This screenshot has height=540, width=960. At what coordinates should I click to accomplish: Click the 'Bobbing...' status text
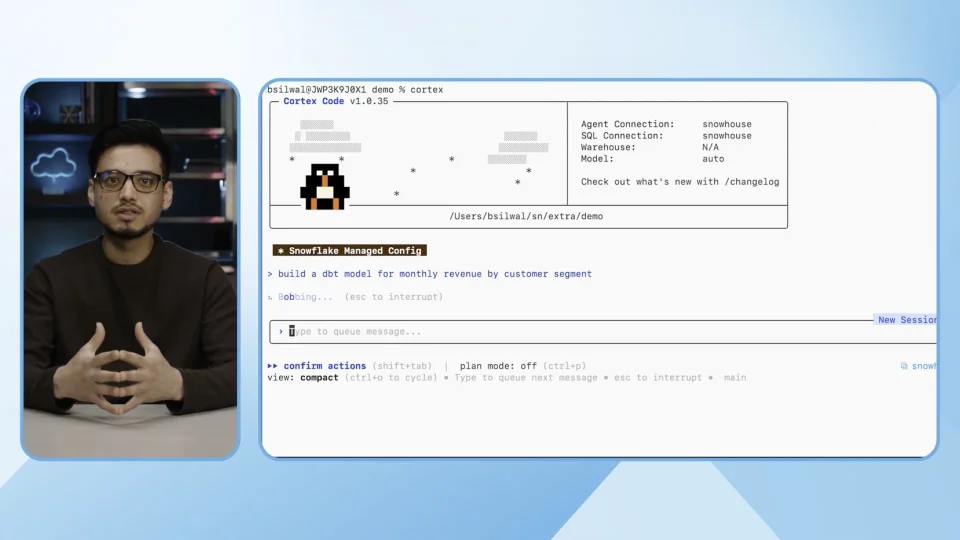click(306, 297)
